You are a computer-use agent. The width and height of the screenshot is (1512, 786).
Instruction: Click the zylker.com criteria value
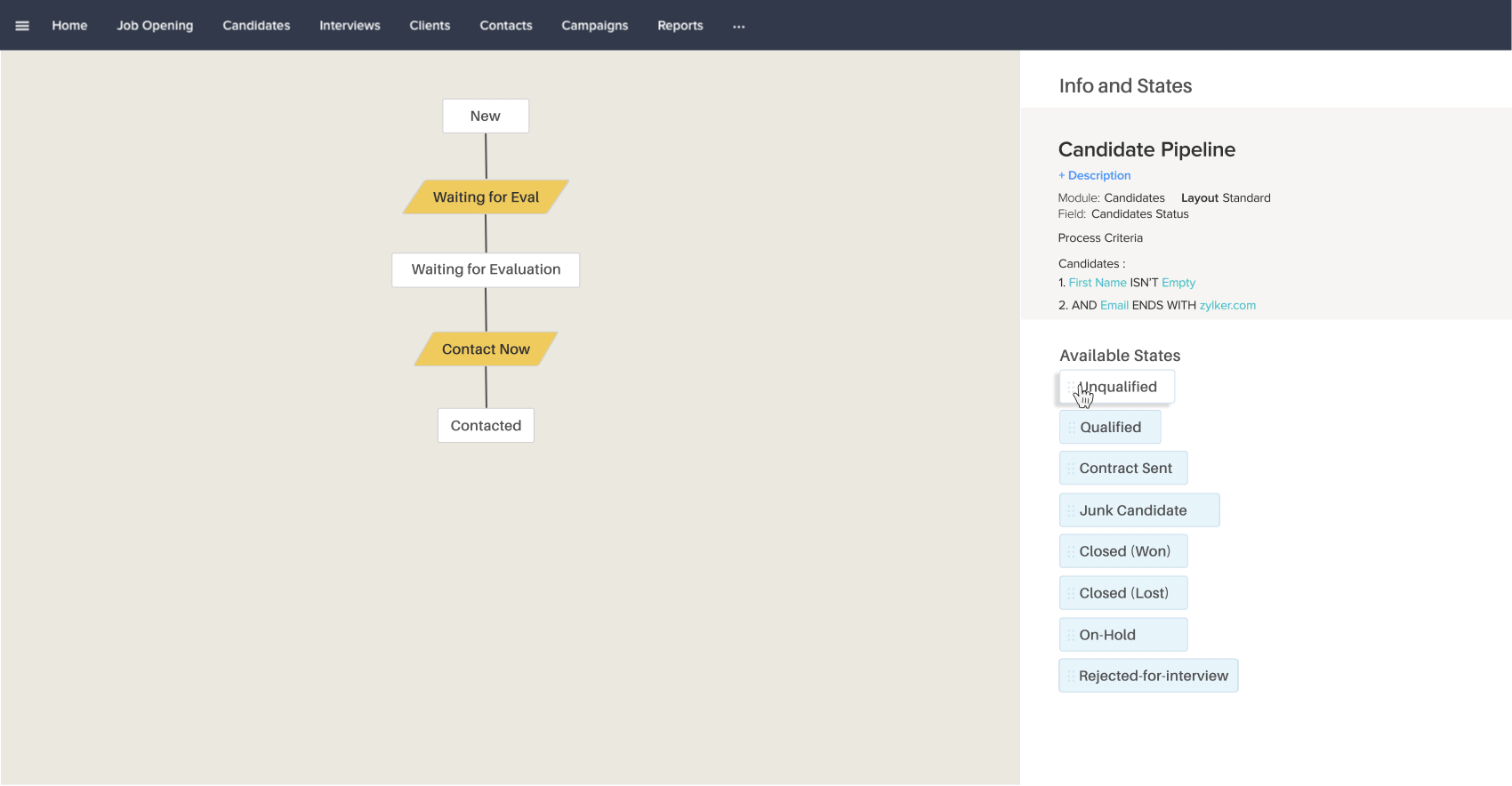coord(1227,305)
